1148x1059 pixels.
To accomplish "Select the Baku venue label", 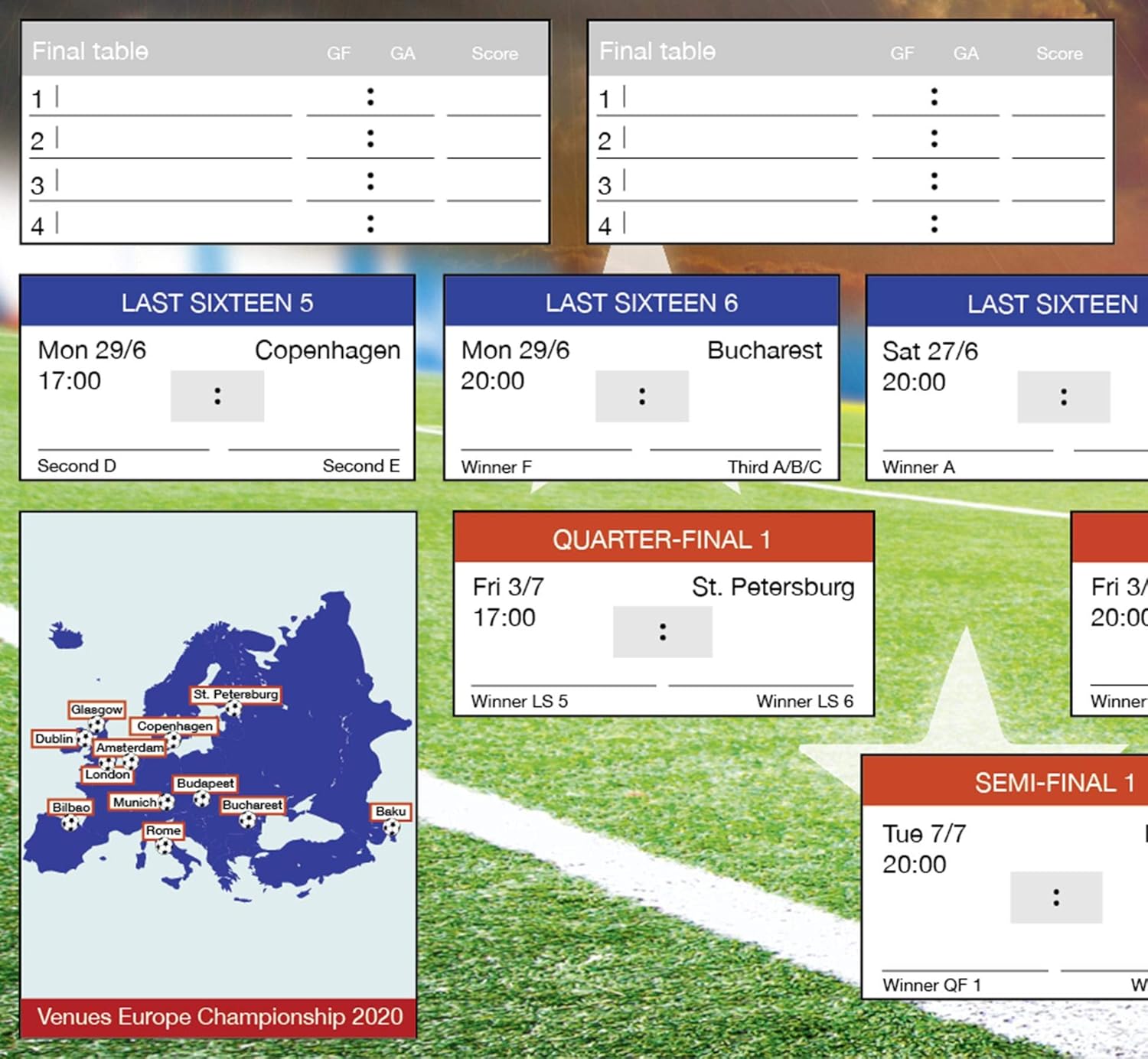I will (391, 811).
